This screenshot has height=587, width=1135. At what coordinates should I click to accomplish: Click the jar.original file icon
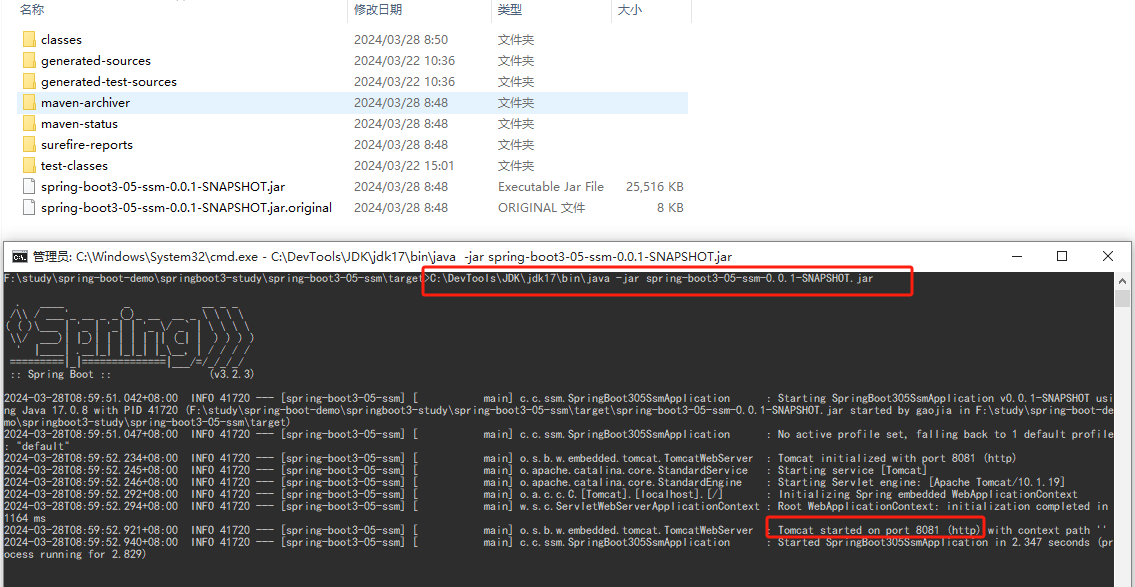(x=29, y=207)
